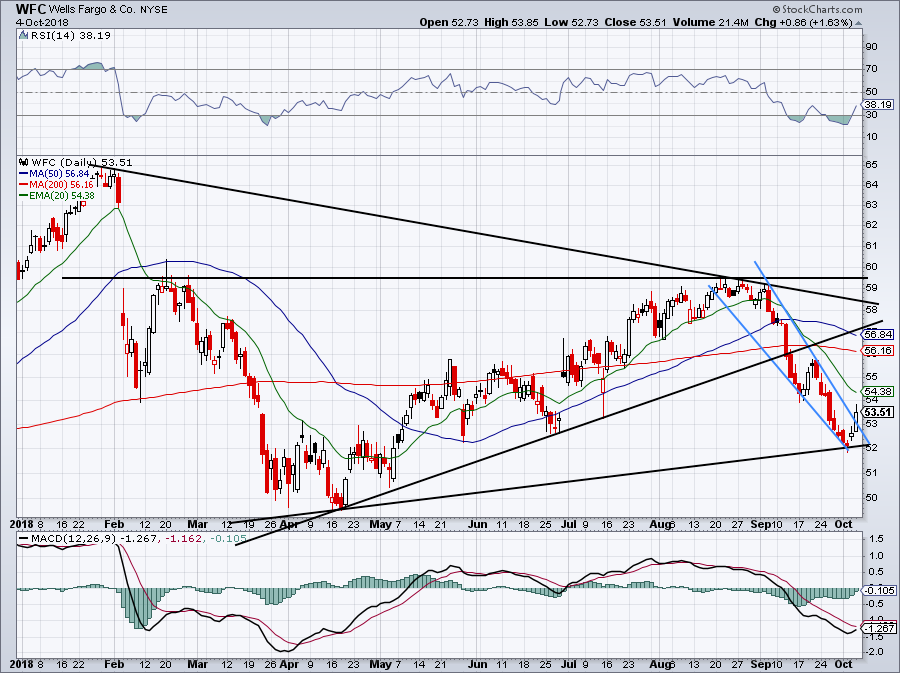The image size is (900, 673).
Task: Click Mar on the price chart's date axis
Action: 197,524
